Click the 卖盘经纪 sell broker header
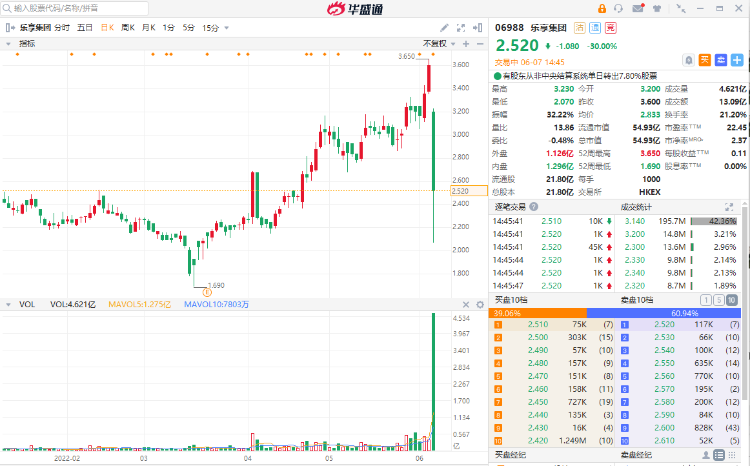 click(x=636, y=455)
